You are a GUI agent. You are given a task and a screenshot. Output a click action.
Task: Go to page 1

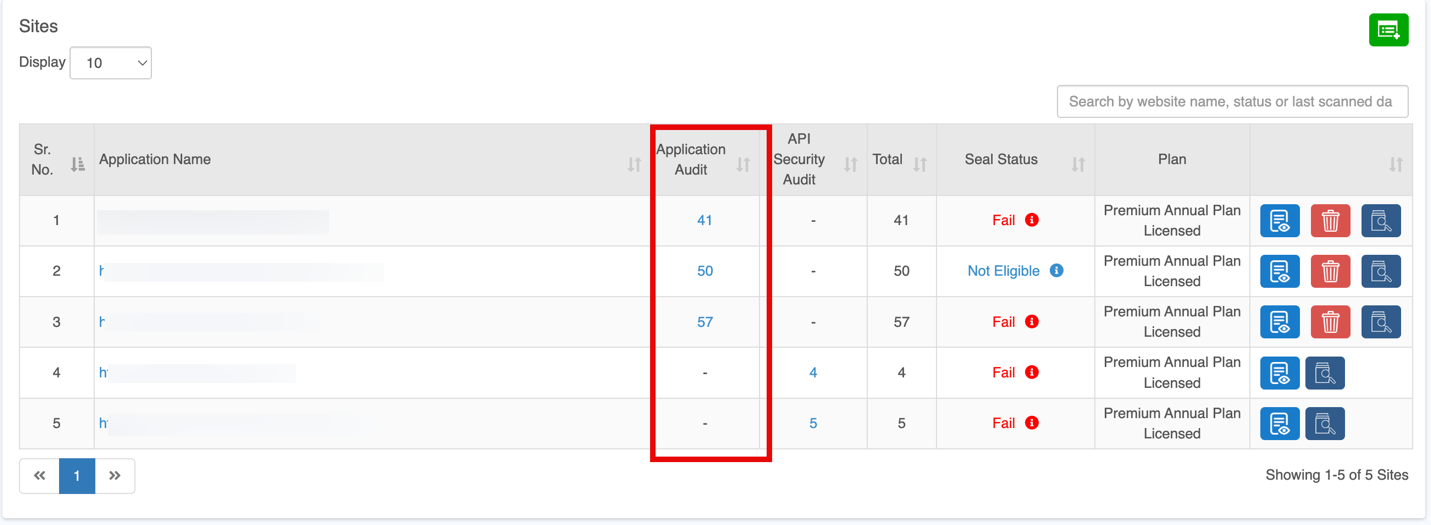pos(77,476)
